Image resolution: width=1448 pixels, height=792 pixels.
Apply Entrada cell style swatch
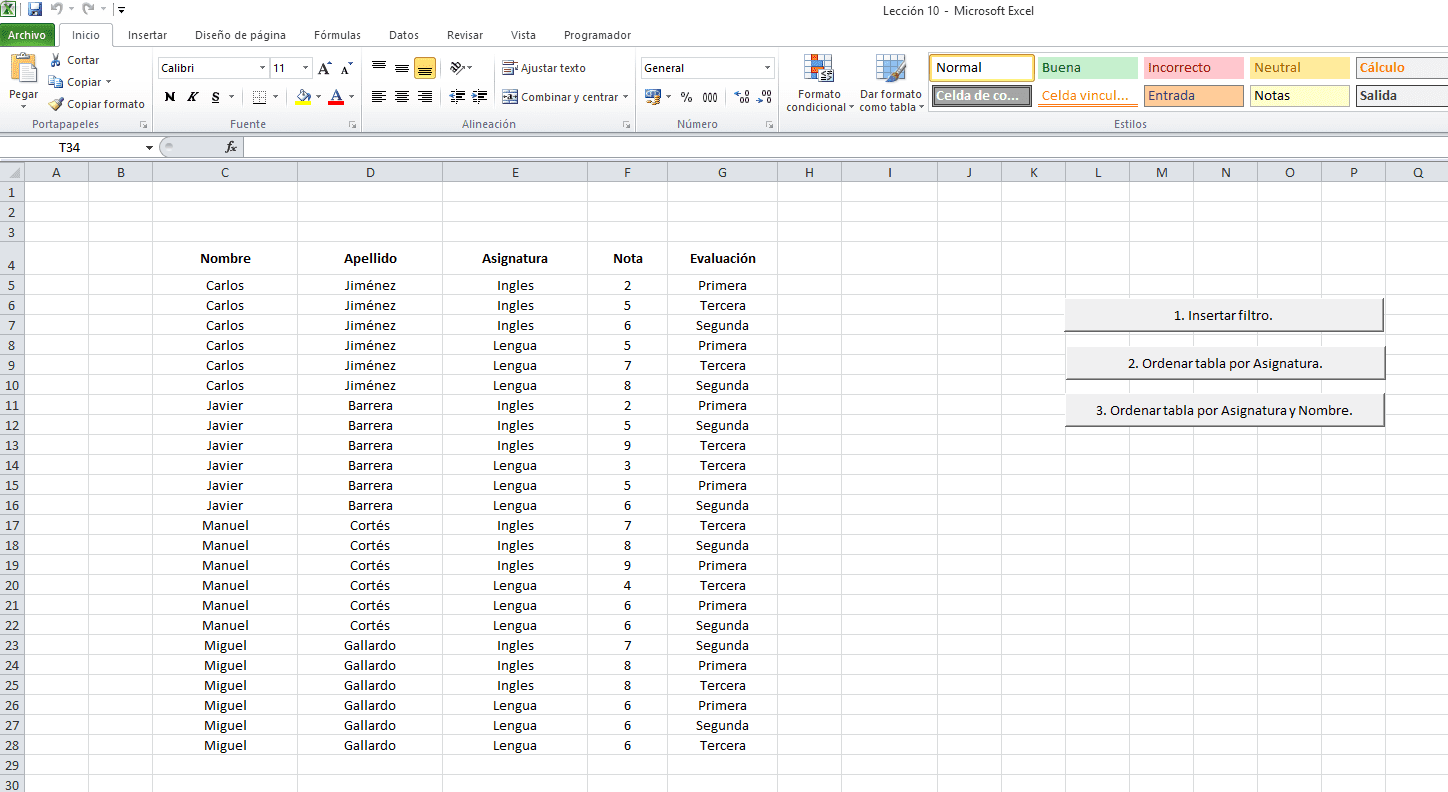pyautogui.click(x=1194, y=96)
